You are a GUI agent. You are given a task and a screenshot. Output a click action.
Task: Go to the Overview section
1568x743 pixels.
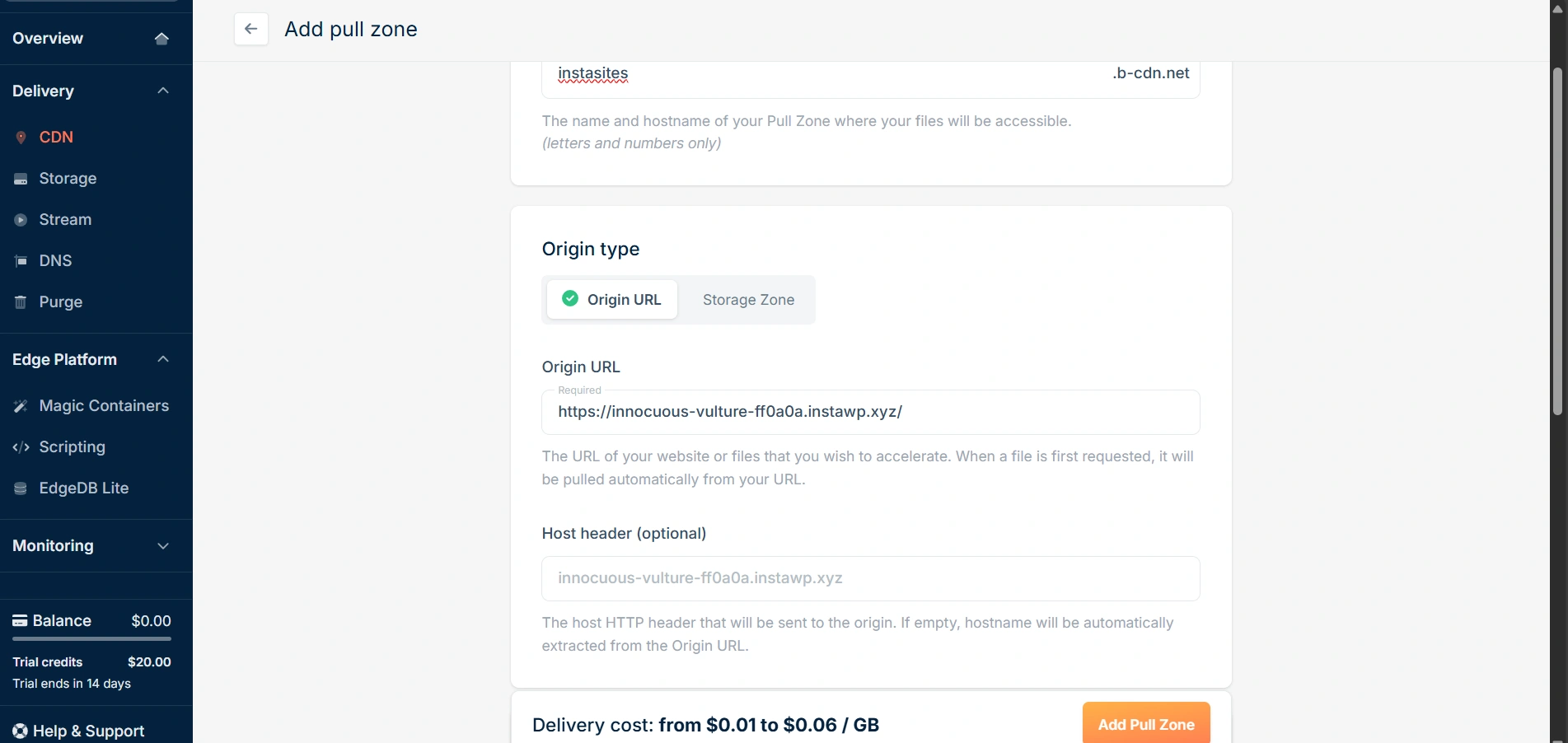pos(47,38)
